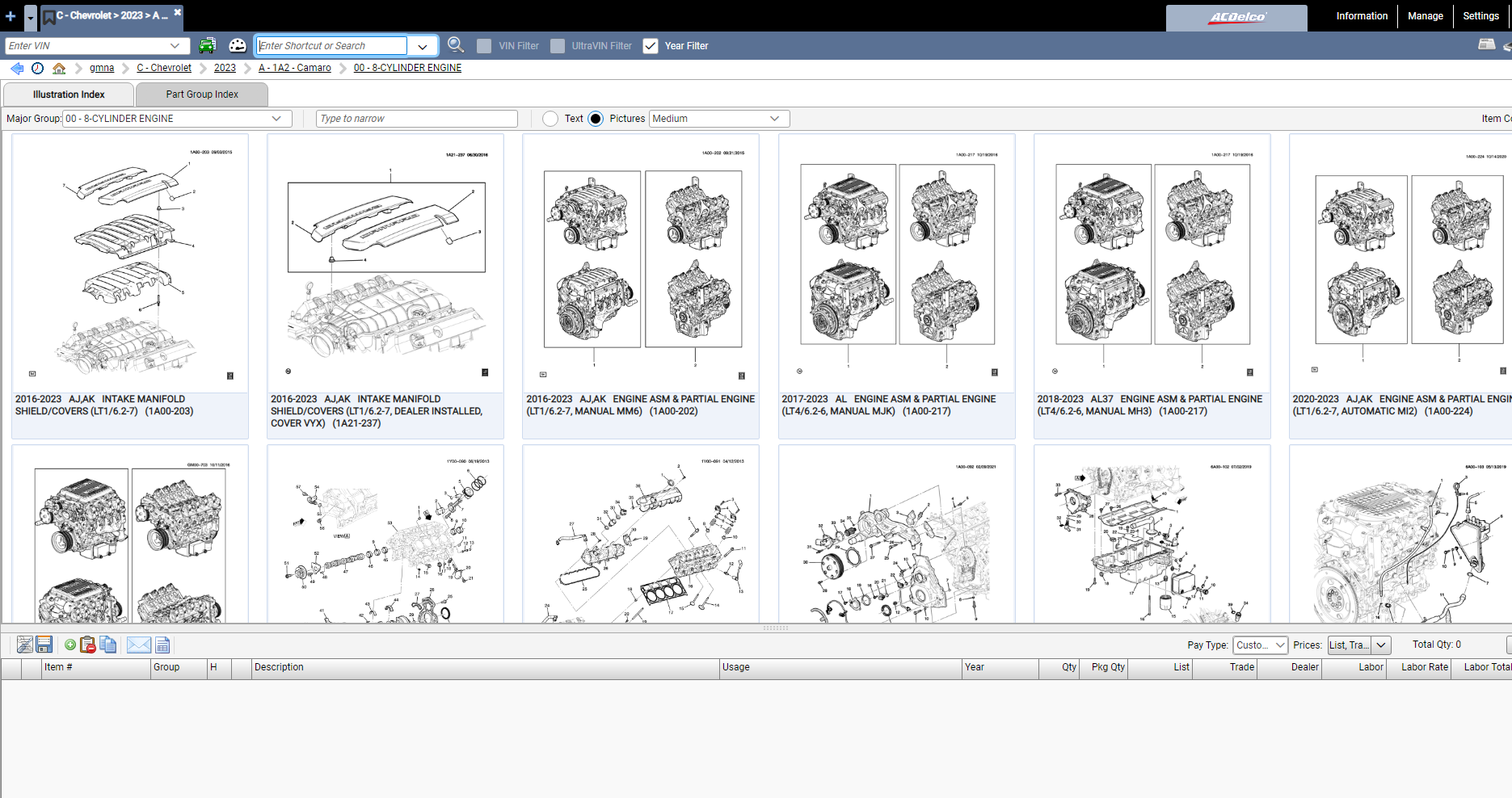Image resolution: width=1512 pixels, height=798 pixels.
Task: Copy the parts list with the blue copy icon
Action: pos(108,645)
